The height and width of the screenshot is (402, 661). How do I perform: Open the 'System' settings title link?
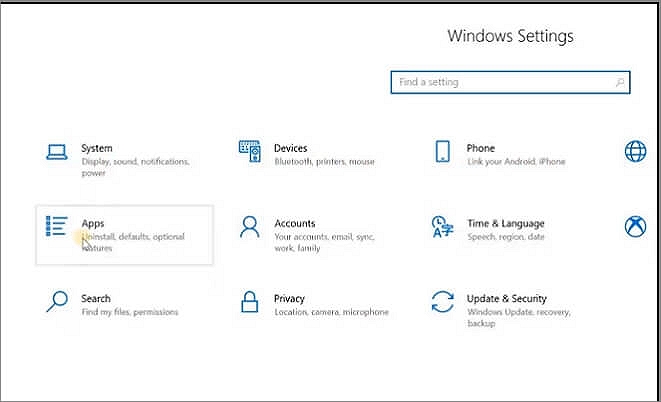(97, 148)
